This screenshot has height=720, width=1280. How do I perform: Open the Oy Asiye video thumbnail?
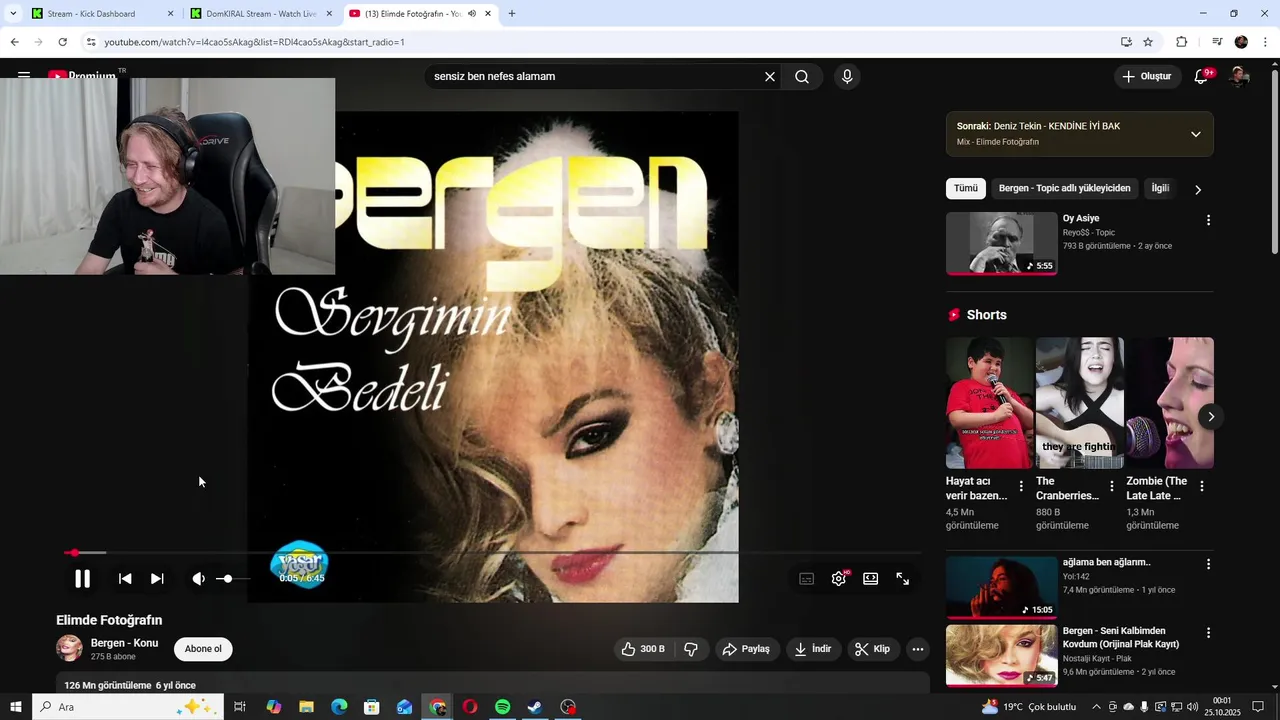(x=1001, y=243)
